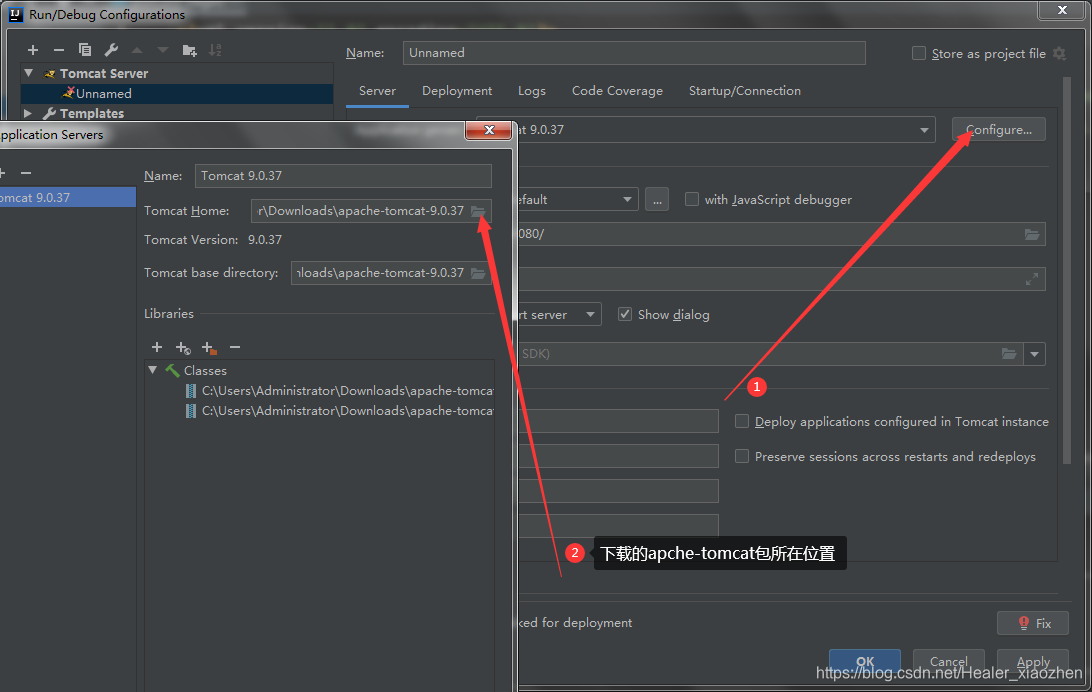1092x692 pixels.
Task: Browse for Tomcat base directory folder
Action: [478, 273]
